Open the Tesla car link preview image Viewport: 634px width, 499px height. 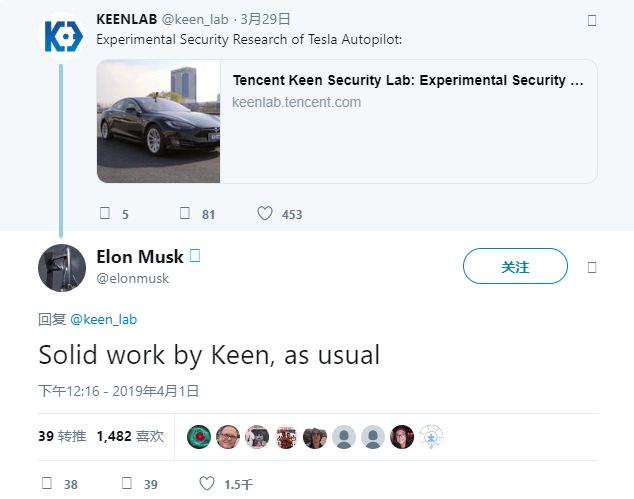158,121
